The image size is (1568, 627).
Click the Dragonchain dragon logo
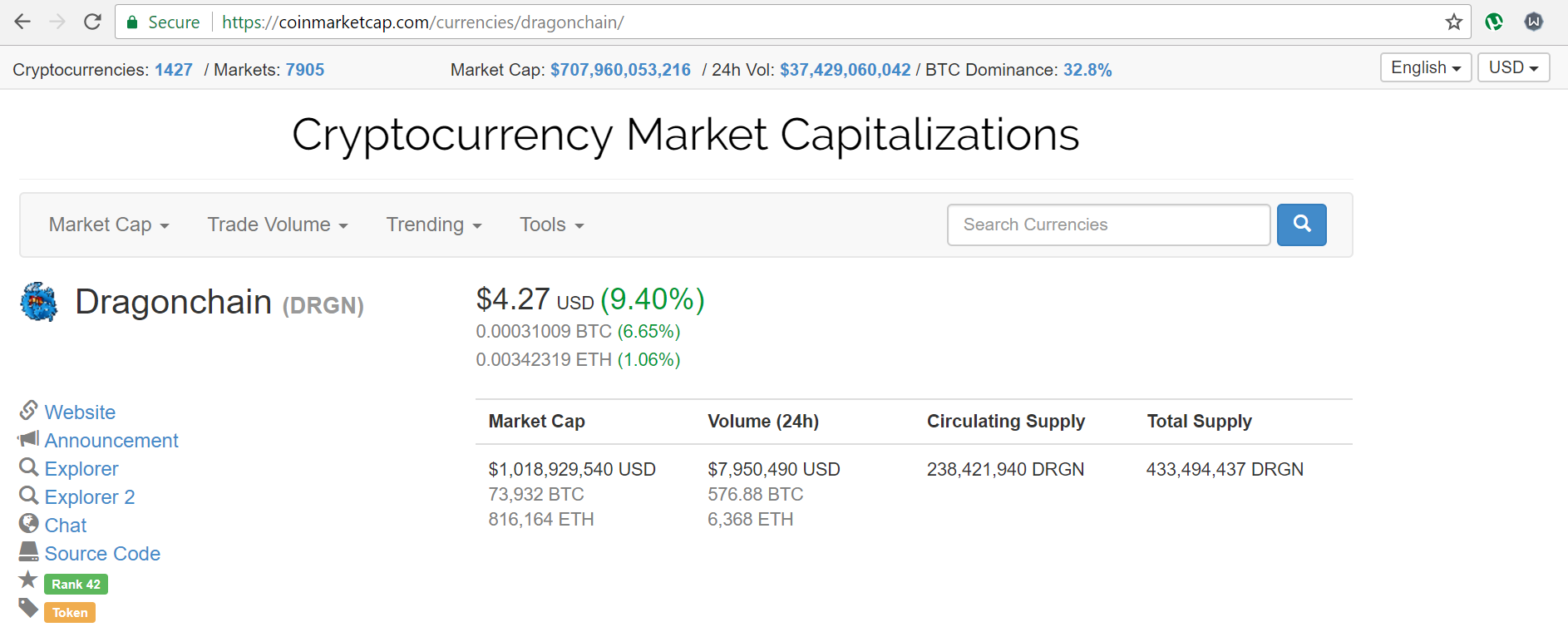pos(39,302)
